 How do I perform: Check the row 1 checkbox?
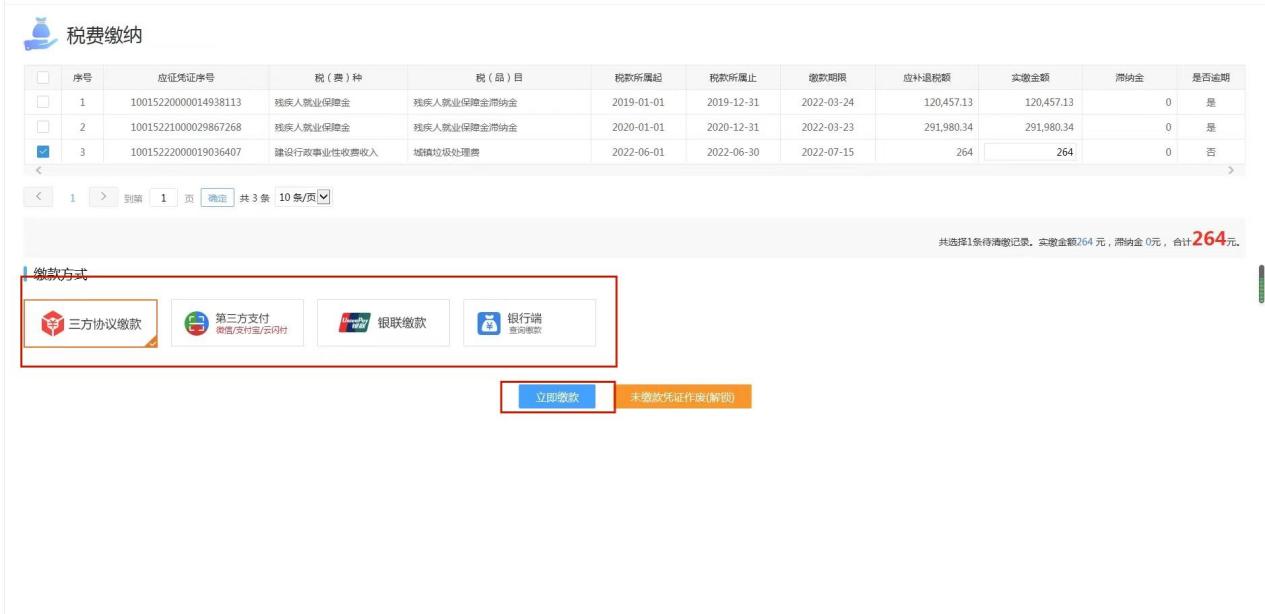(42, 102)
